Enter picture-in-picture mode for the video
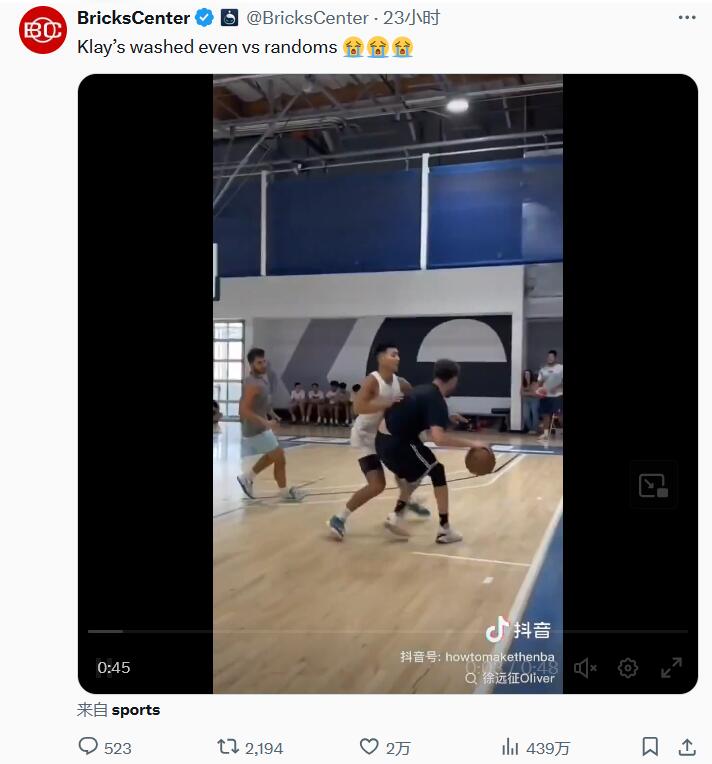This screenshot has width=712, height=764. click(653, 486)
